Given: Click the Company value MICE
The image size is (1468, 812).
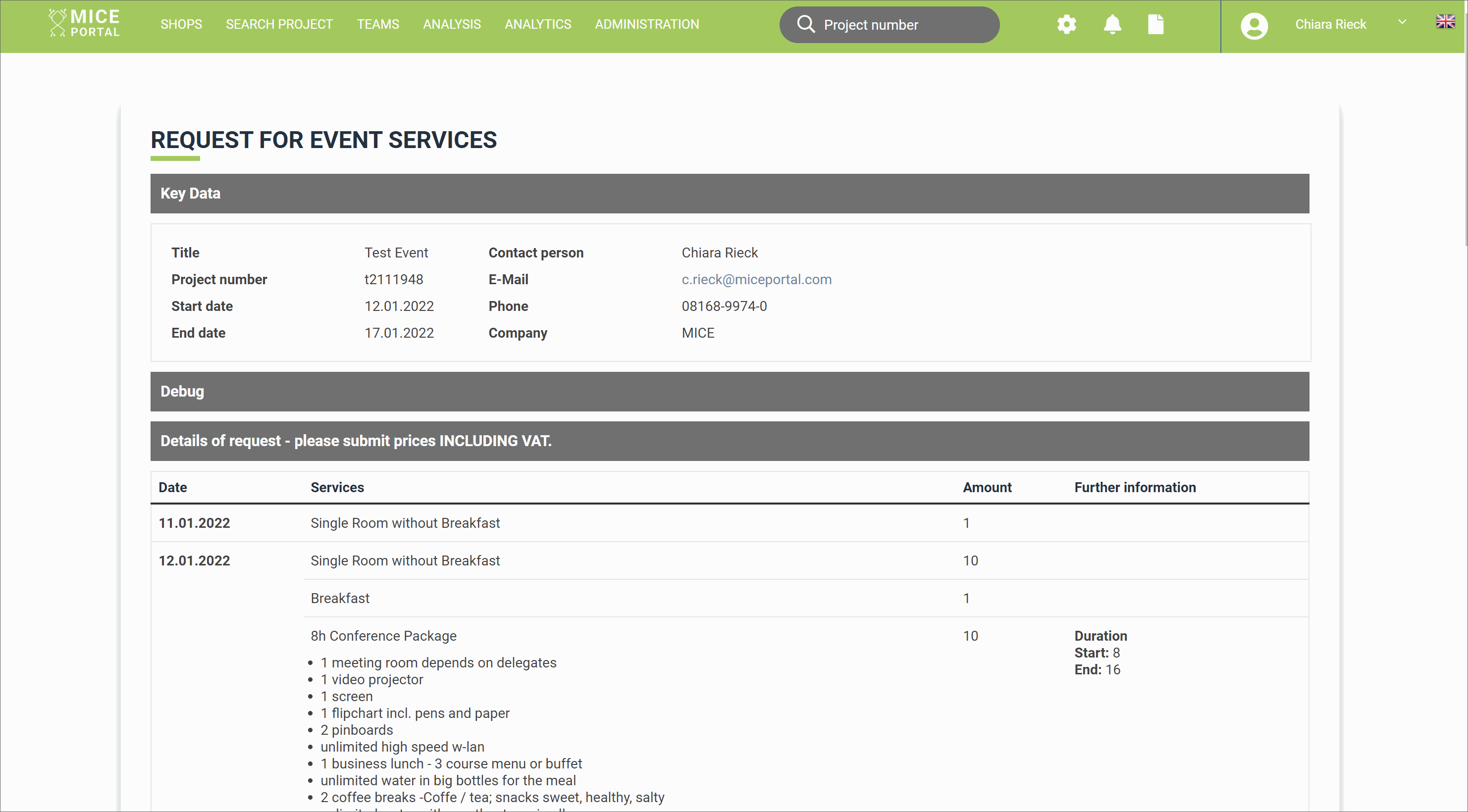Looking at the screenshot, I should [697, 333].
